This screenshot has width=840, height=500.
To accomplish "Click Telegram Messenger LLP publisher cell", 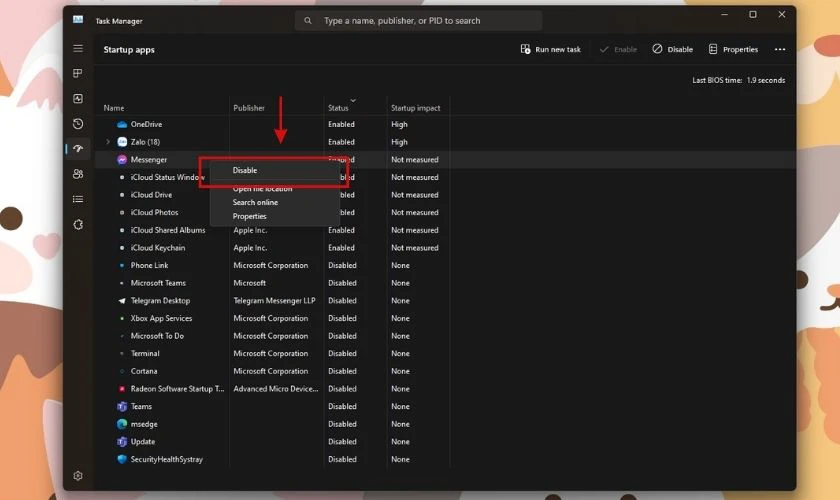I will tap(274, 301).
